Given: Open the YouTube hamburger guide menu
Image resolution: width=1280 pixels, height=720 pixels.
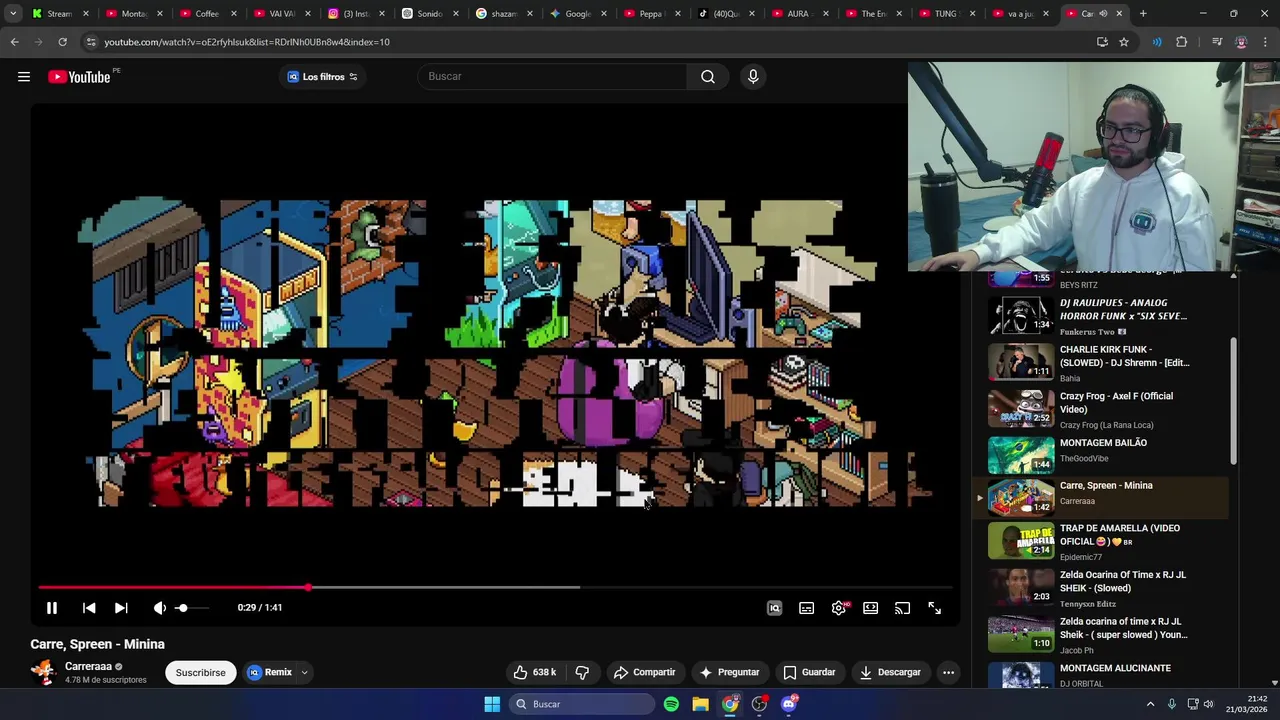Looking at the screenshot, I should [x=24, y=77].
